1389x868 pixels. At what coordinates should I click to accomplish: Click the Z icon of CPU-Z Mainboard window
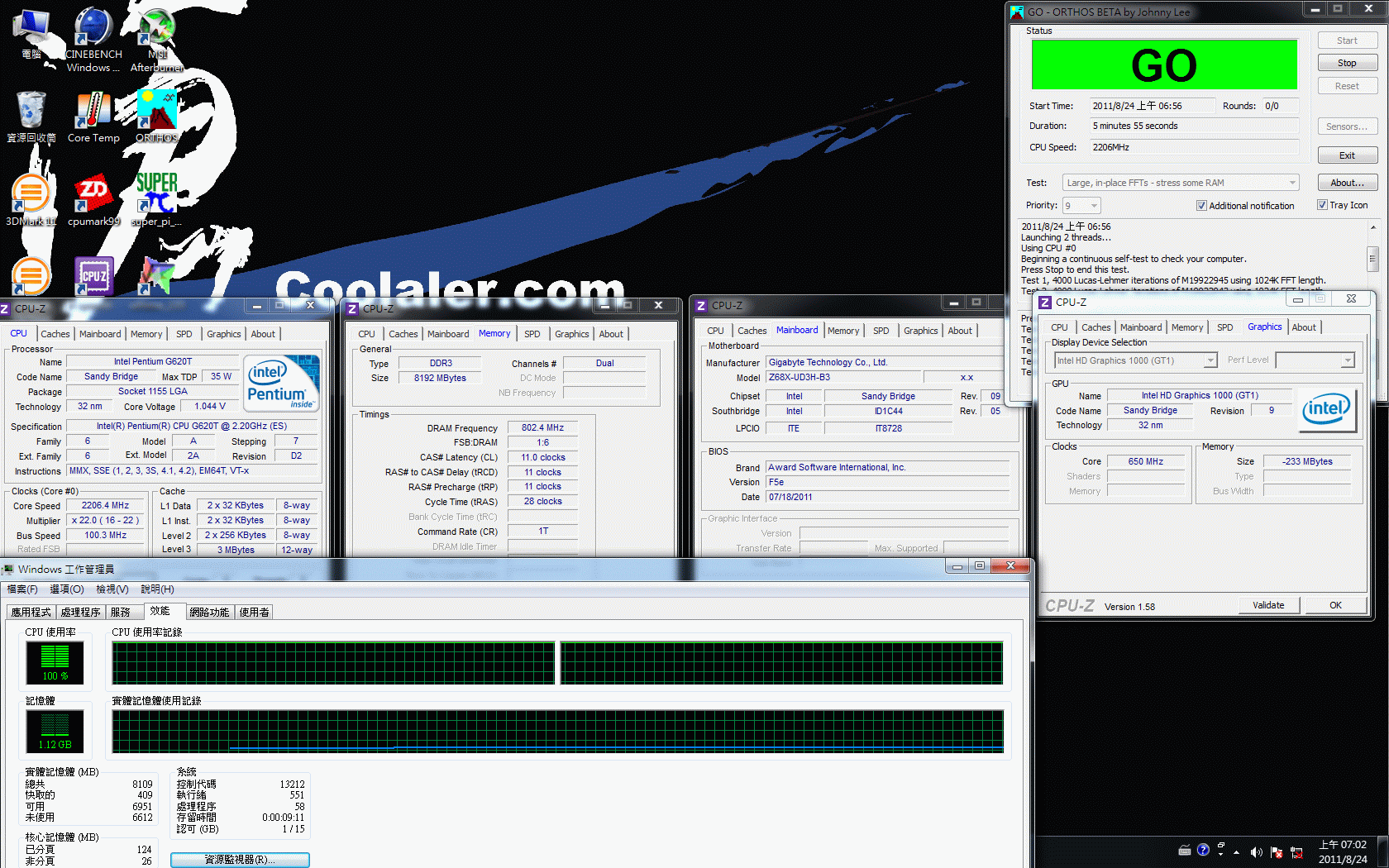(701, 306)
